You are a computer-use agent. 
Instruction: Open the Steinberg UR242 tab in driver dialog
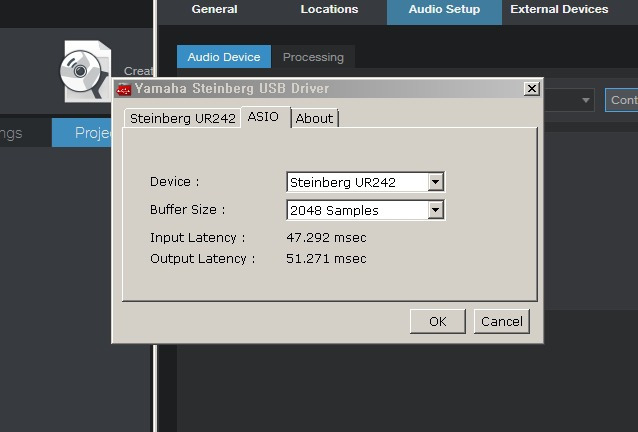[183, 118]
